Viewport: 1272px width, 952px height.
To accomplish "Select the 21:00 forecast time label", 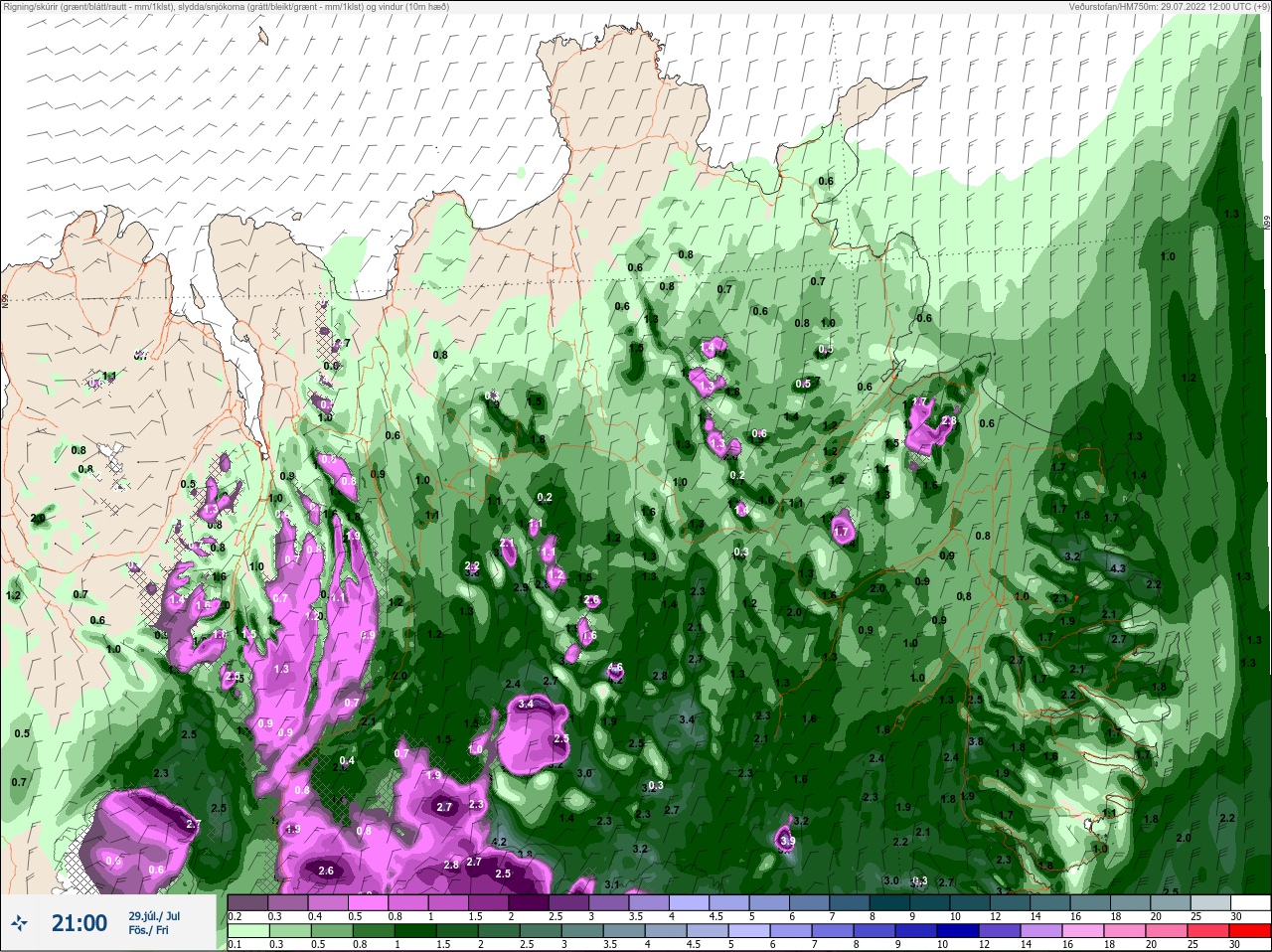I will [x=79, y=923].
